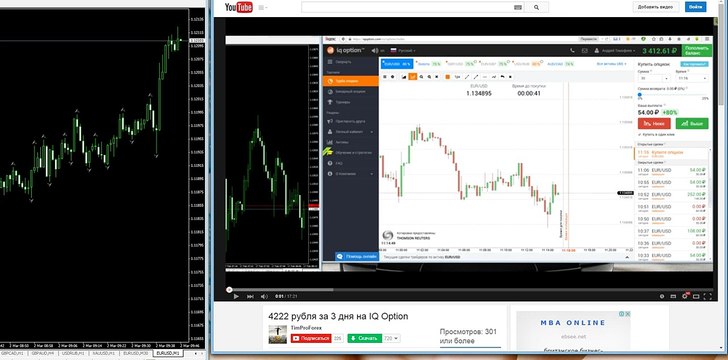
Task: Close the MBA ONLINE ad with X
Action: [627, 314]
